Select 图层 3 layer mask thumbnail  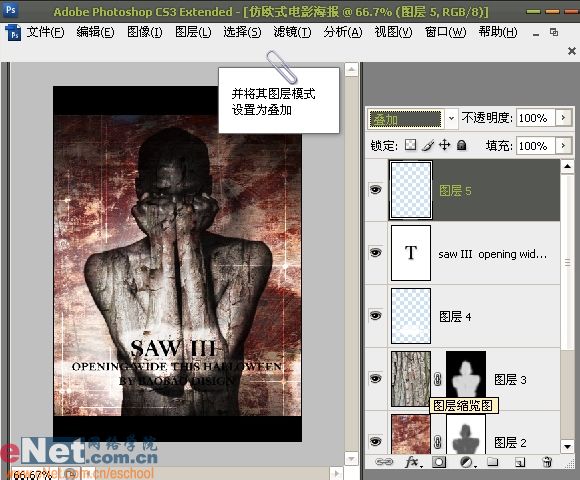(466, 374)
